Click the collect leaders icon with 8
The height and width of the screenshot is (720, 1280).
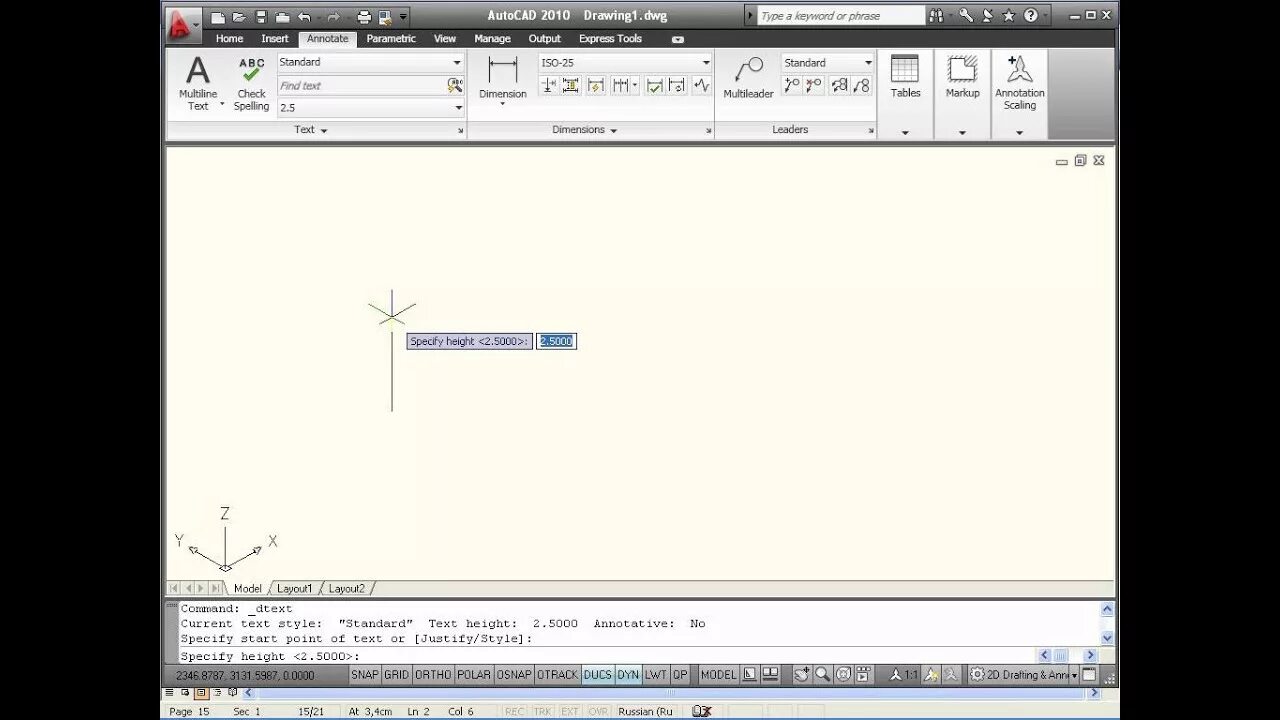tap(862, 86)
